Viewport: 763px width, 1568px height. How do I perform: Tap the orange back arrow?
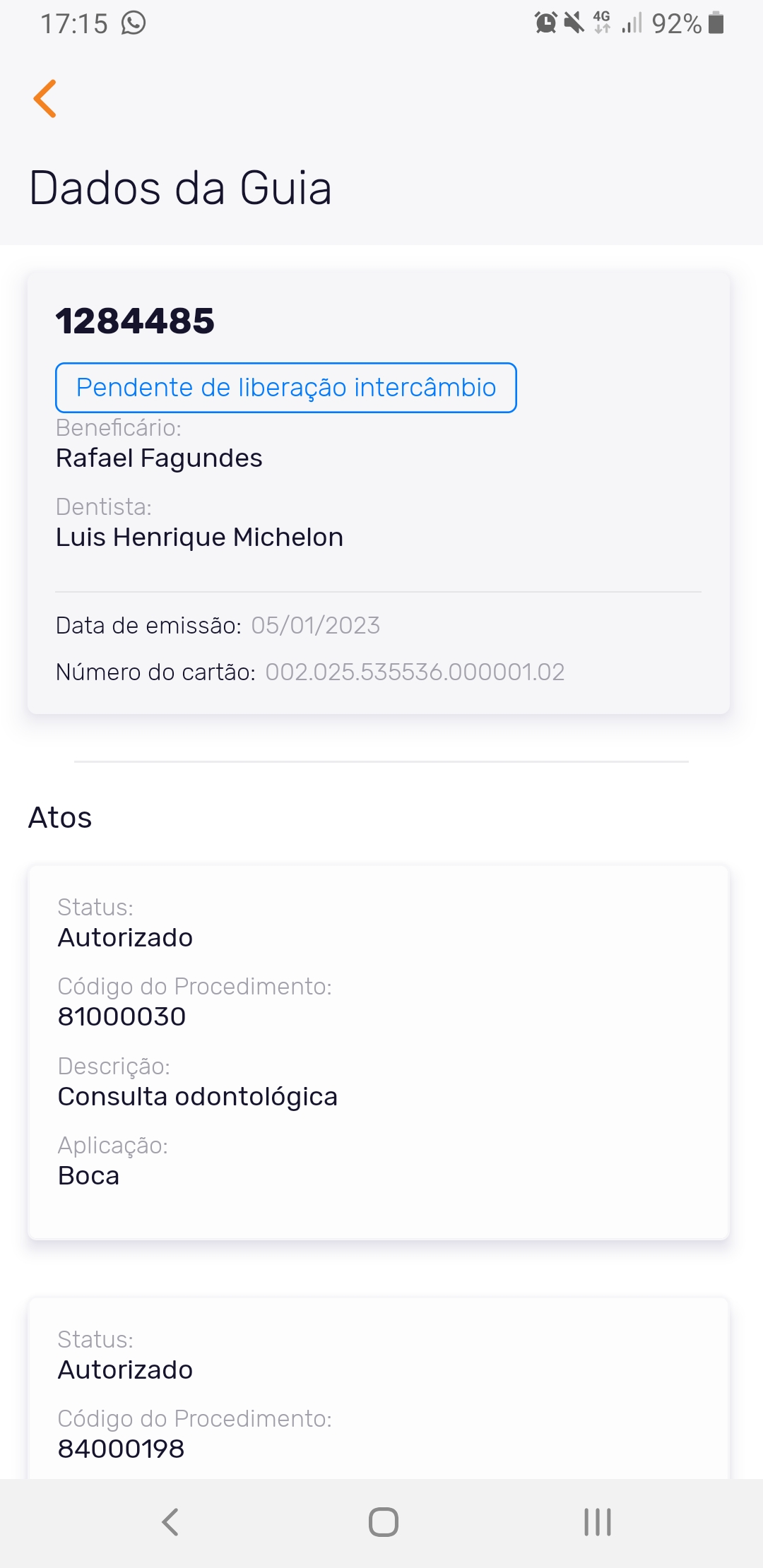[x=45, y=98]
